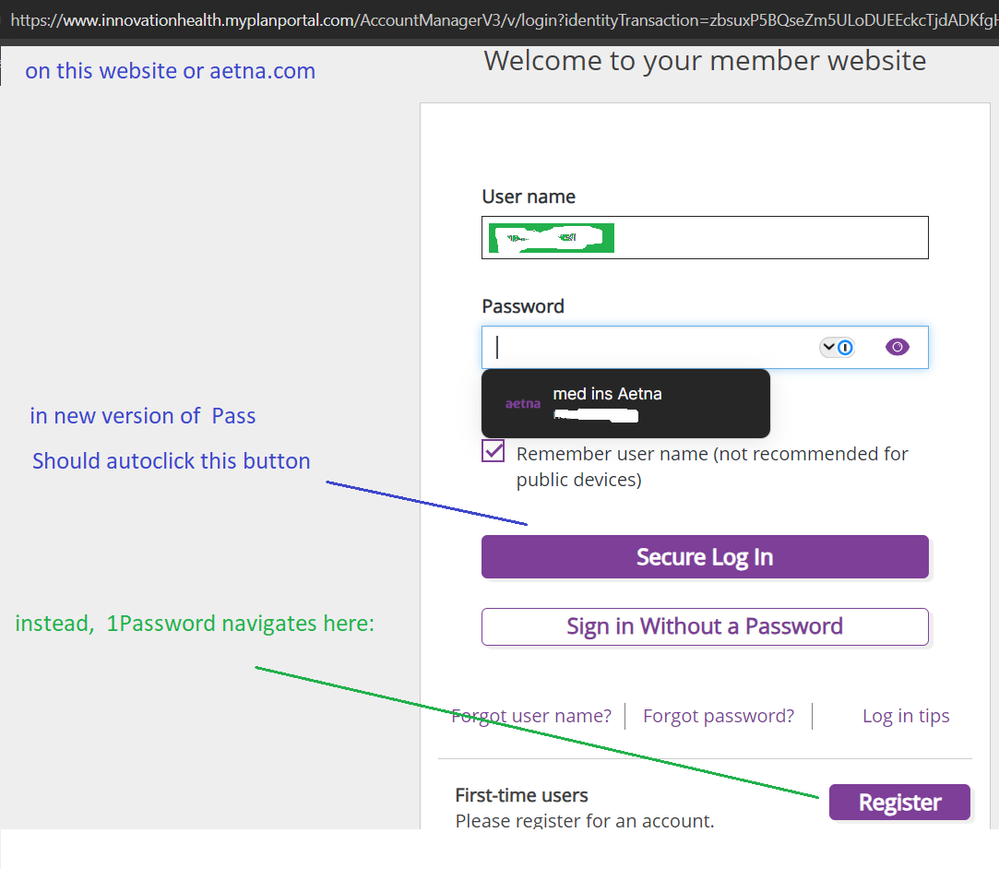The height and width of the screenshot is (869, 999).
Task: Expand 1Password suggestions via the chevron arrow
Action: click(828, 348)
